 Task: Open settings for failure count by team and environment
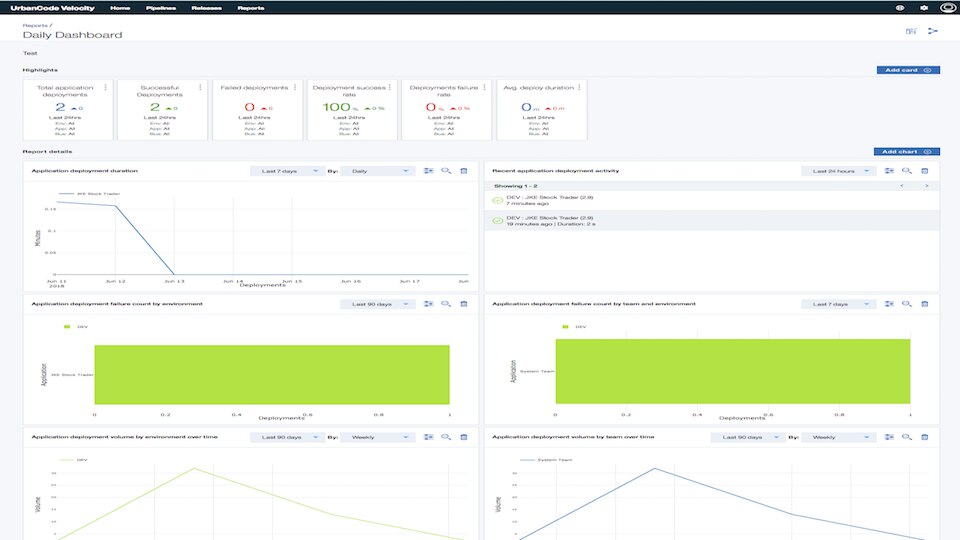[x=889, y=304]
